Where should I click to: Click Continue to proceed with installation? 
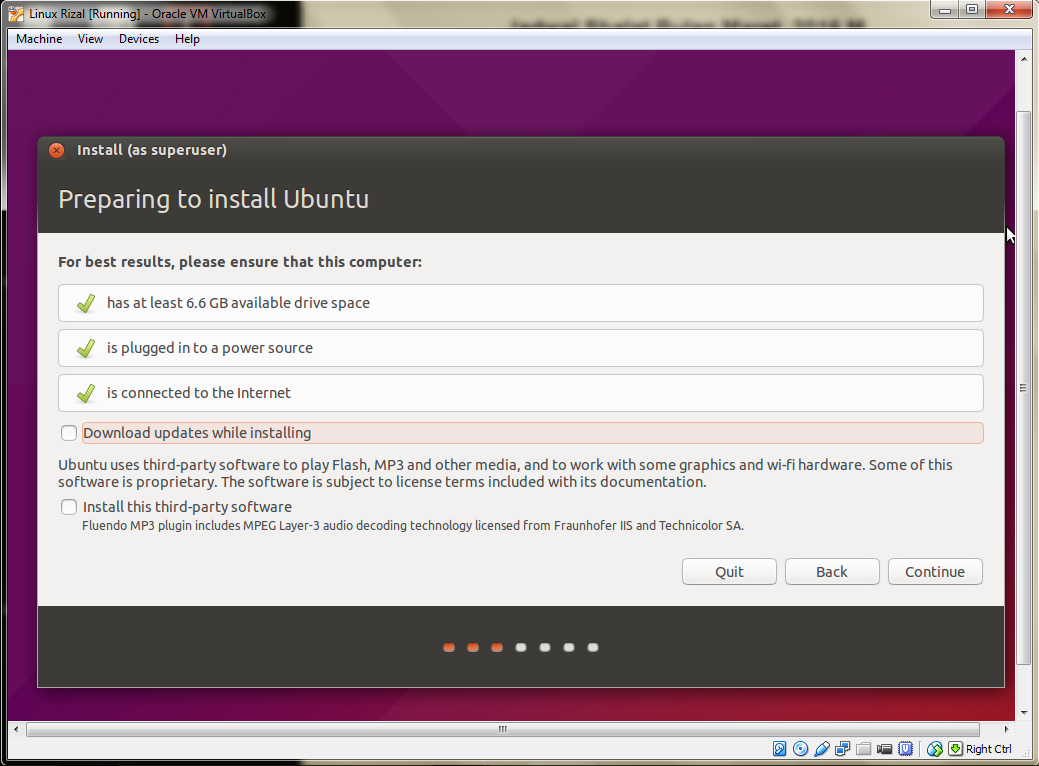935,572
